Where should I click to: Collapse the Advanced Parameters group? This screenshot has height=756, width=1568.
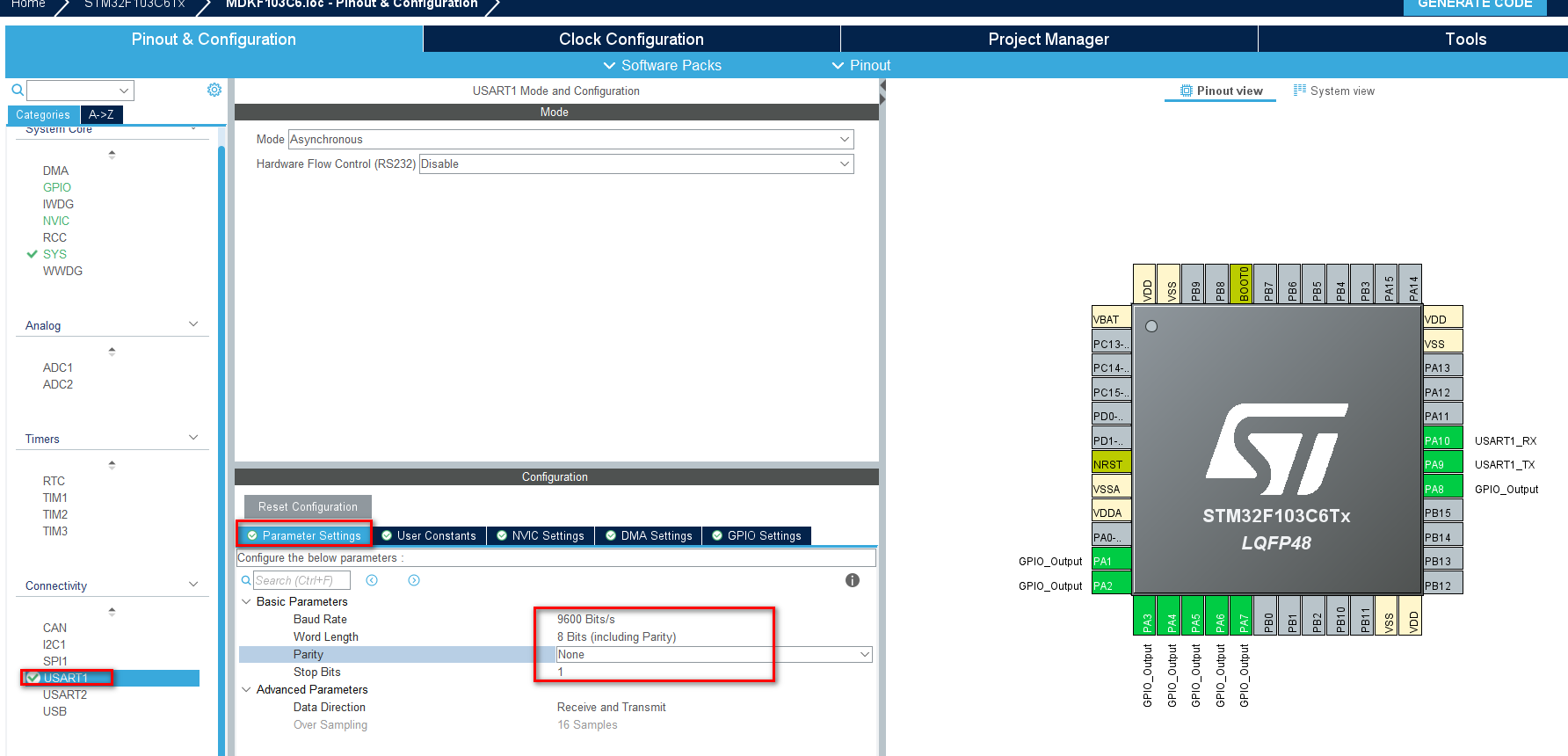tap(246, 689)
